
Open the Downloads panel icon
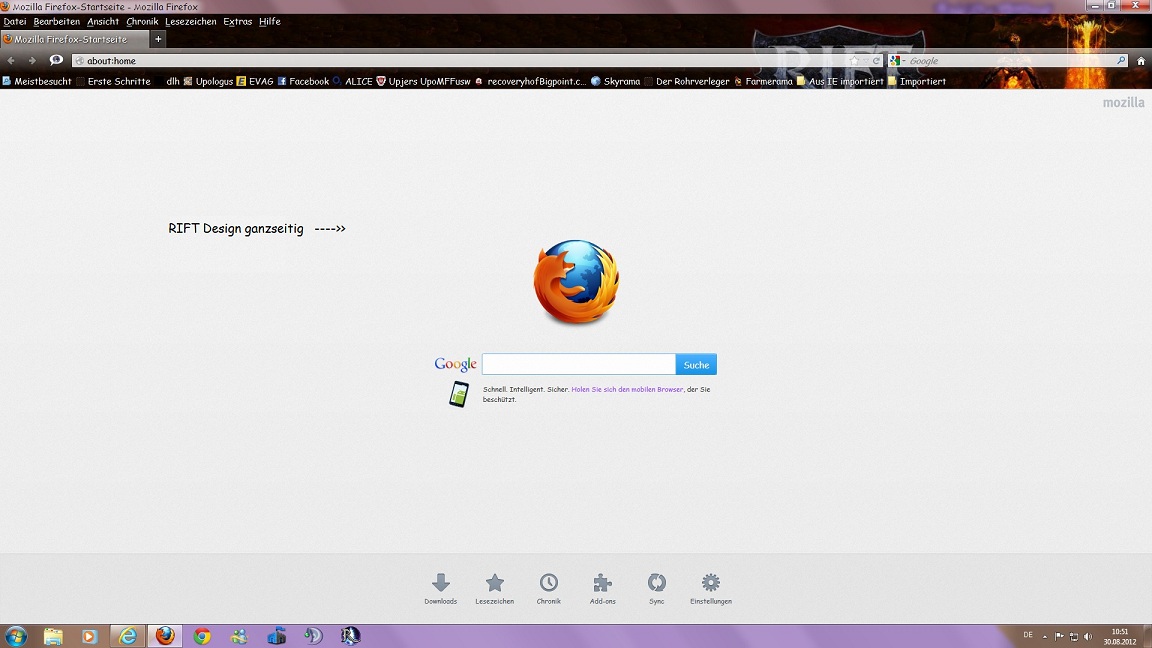pos(441,583)
